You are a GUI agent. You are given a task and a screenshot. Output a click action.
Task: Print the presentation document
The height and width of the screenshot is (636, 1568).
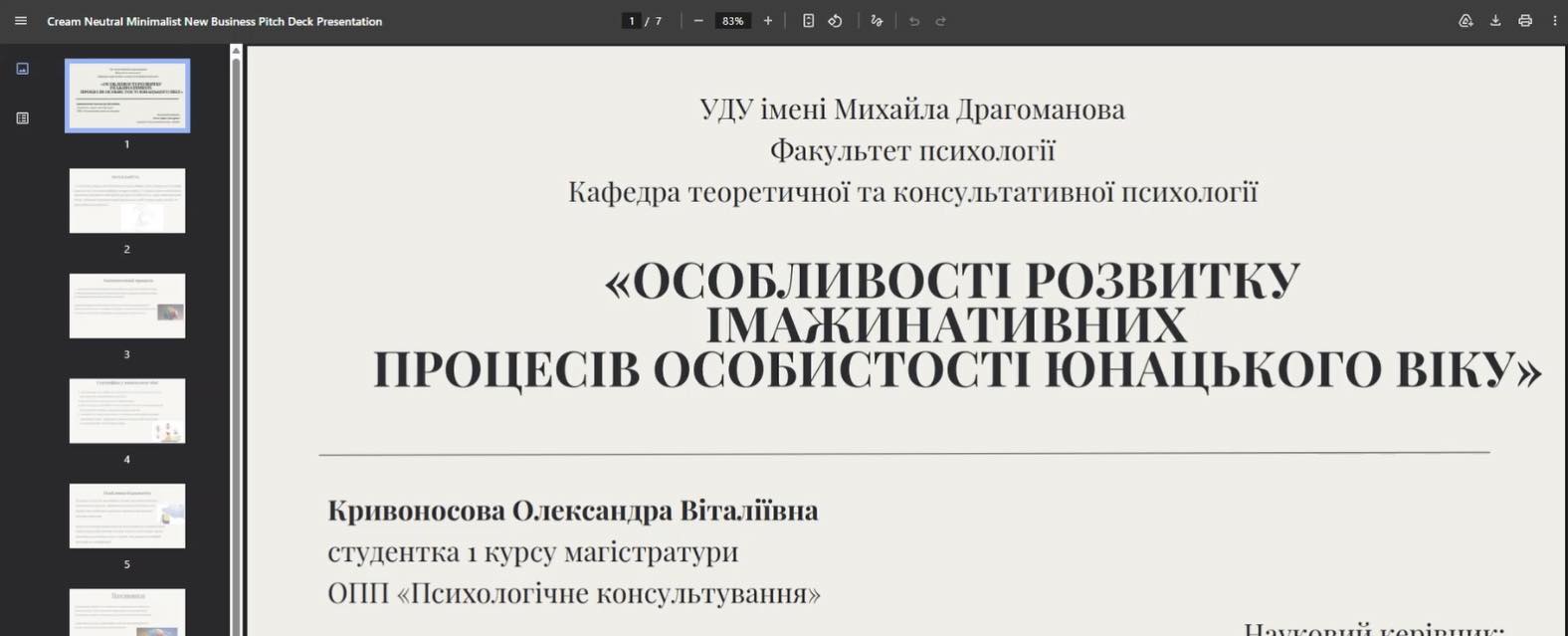pyautogui.click(x=1525, y=21)
